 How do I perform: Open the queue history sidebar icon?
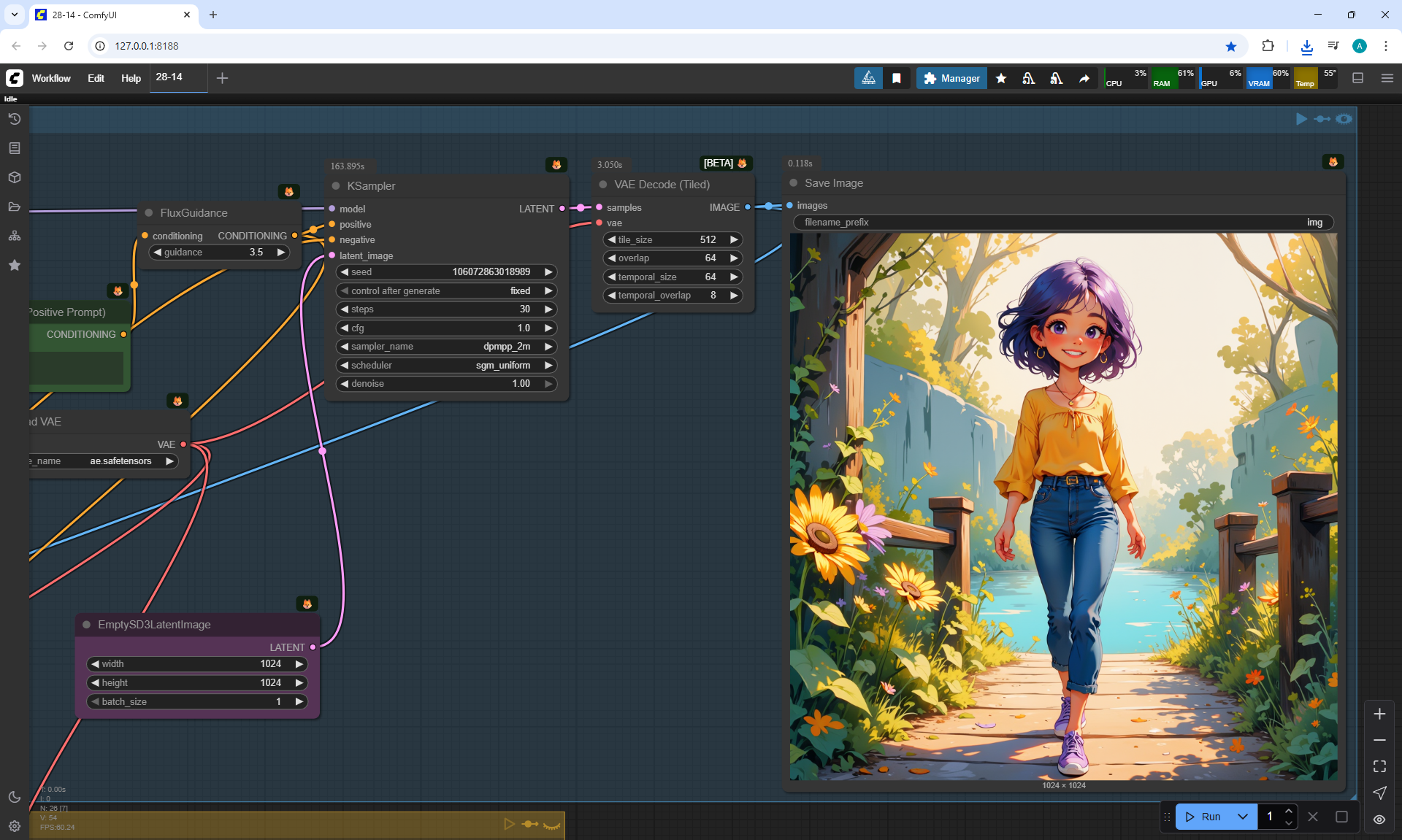pos(14,119)
